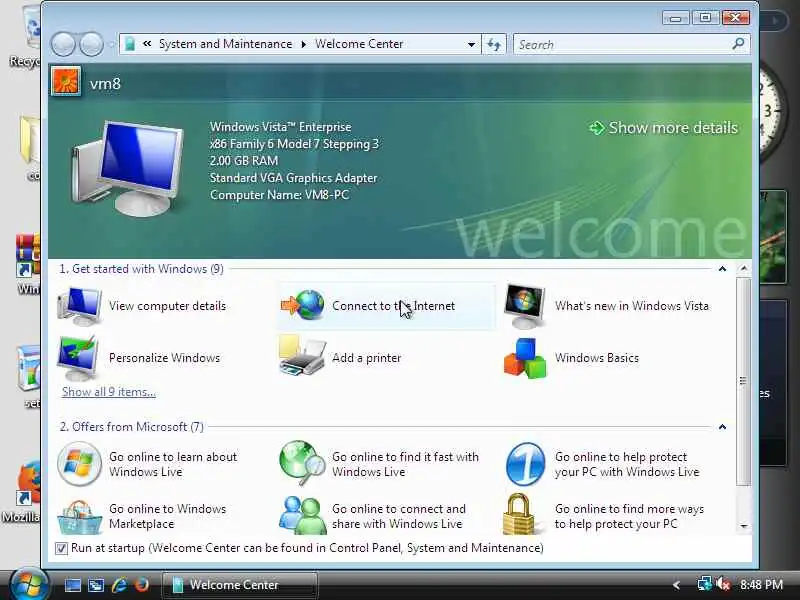Image resolution: width=800 pixels, height=600 pixels.
Task: Click x86 Family 6 Model 7 Stepping 3 text
Action: coord(294,144)
